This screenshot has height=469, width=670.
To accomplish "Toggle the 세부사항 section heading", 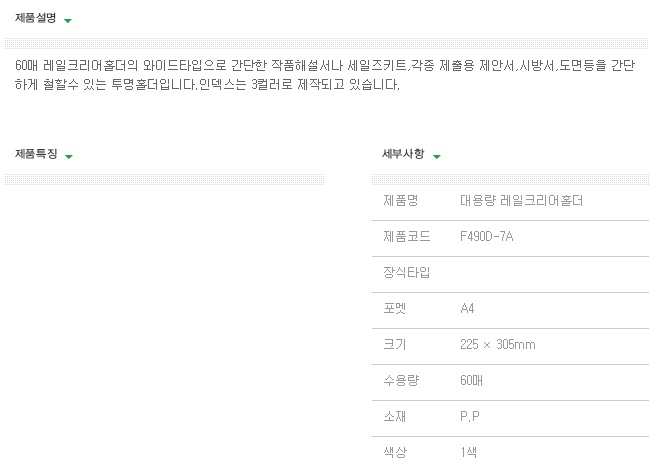I will pos(403,154).
